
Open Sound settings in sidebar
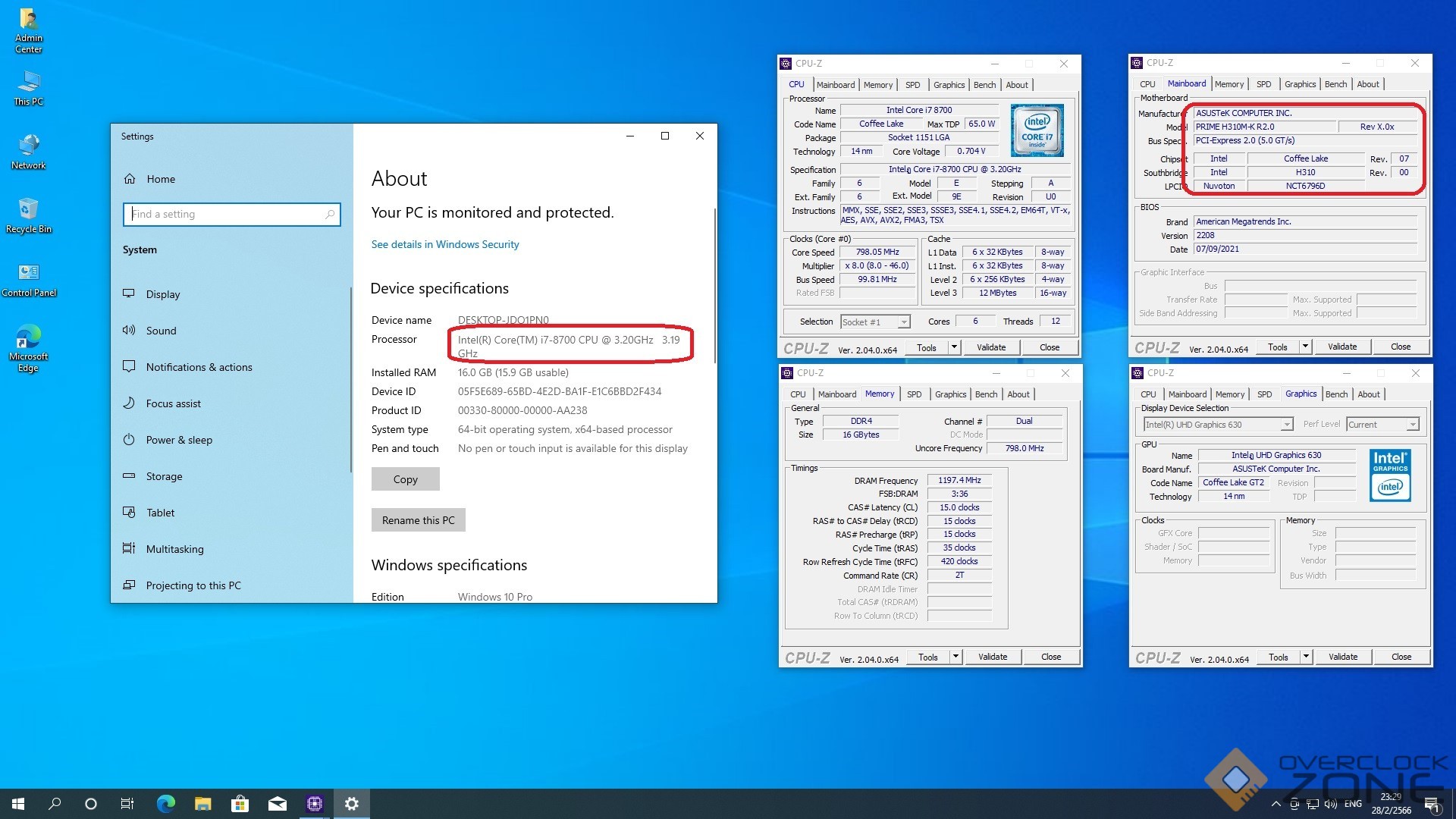coord(161,331)
